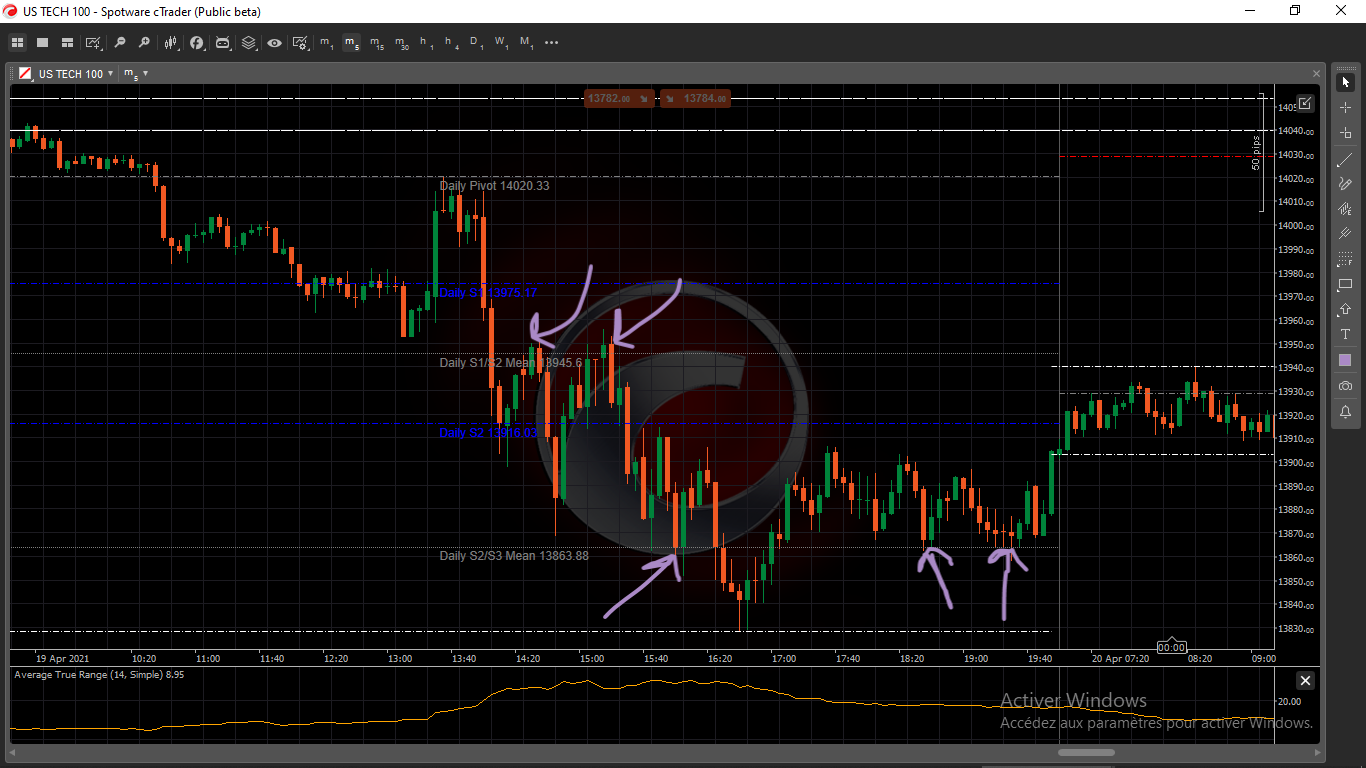Open the rectangle shapes tool dropdown
Screen dimensions: 1366x768
coord(1345,285)
